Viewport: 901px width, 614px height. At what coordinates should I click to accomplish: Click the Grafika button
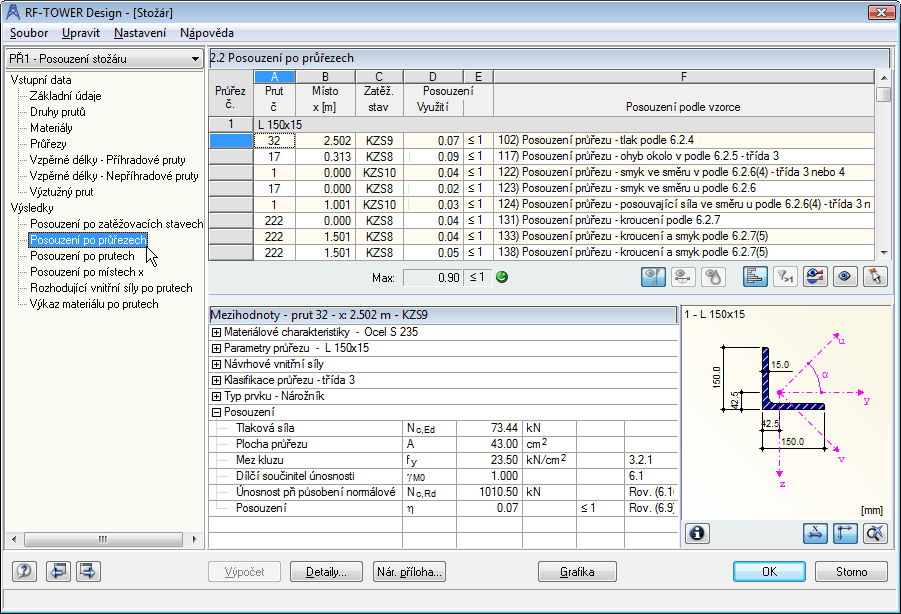pyautogui.click(x=577, y=571)
